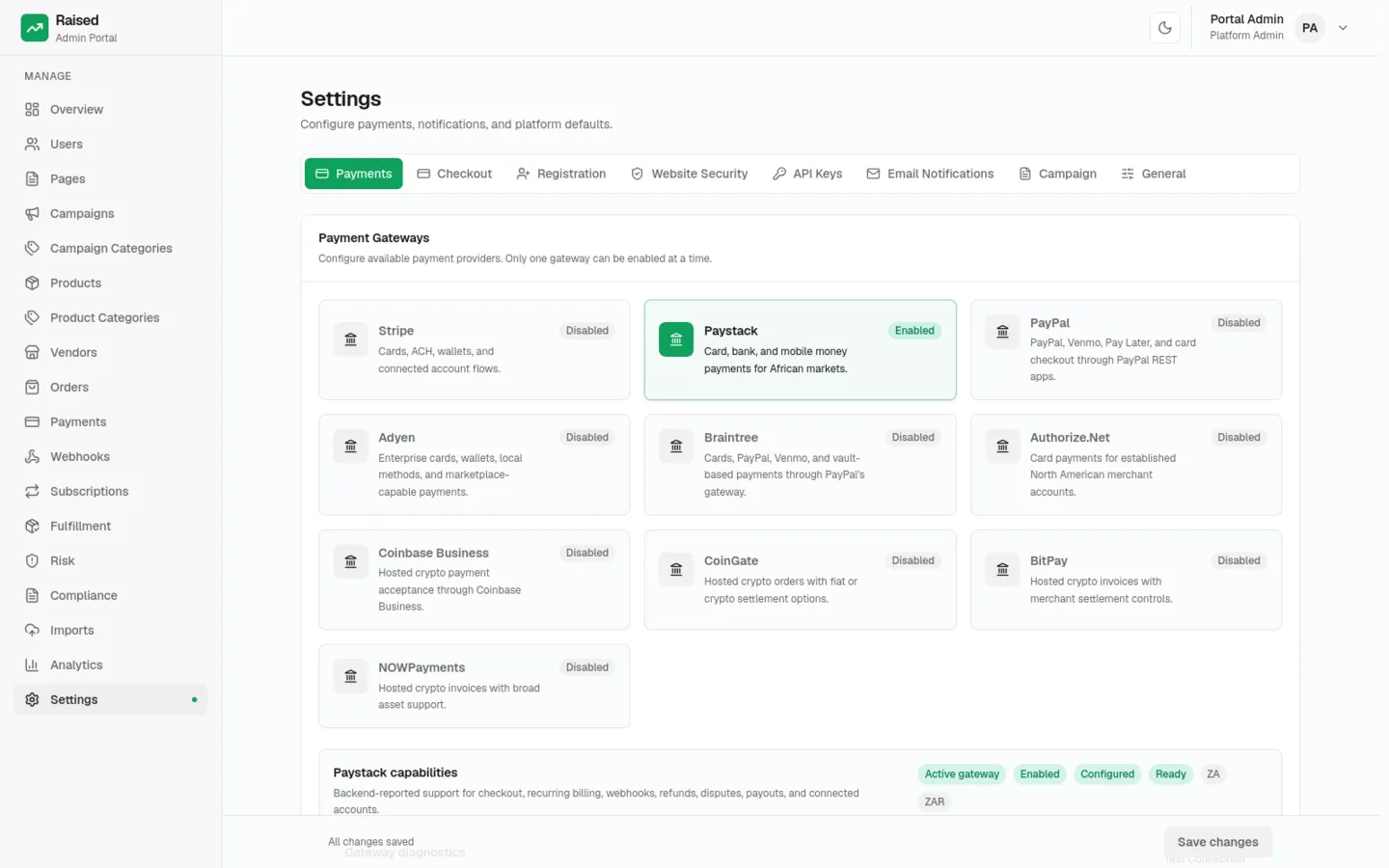Image resolution: width=1389 pixels, height=868 pixels.
Task: Open the Campaigns megaphone item
Action: (111, 213)
